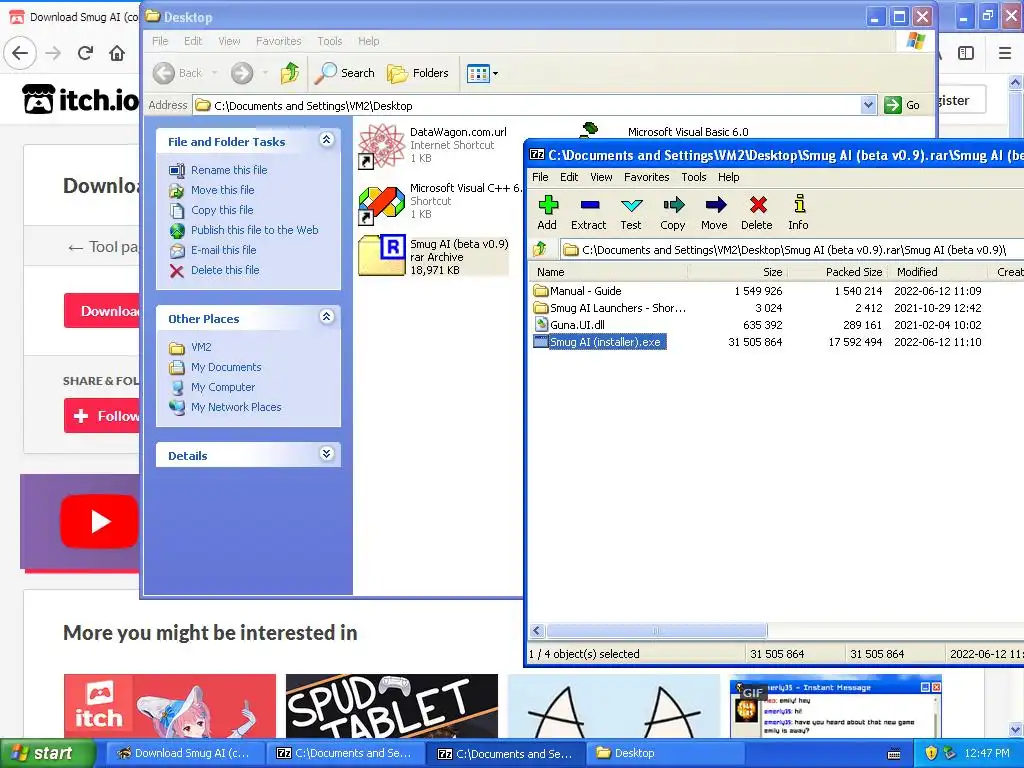Click the browser home button

click(117, 53)
